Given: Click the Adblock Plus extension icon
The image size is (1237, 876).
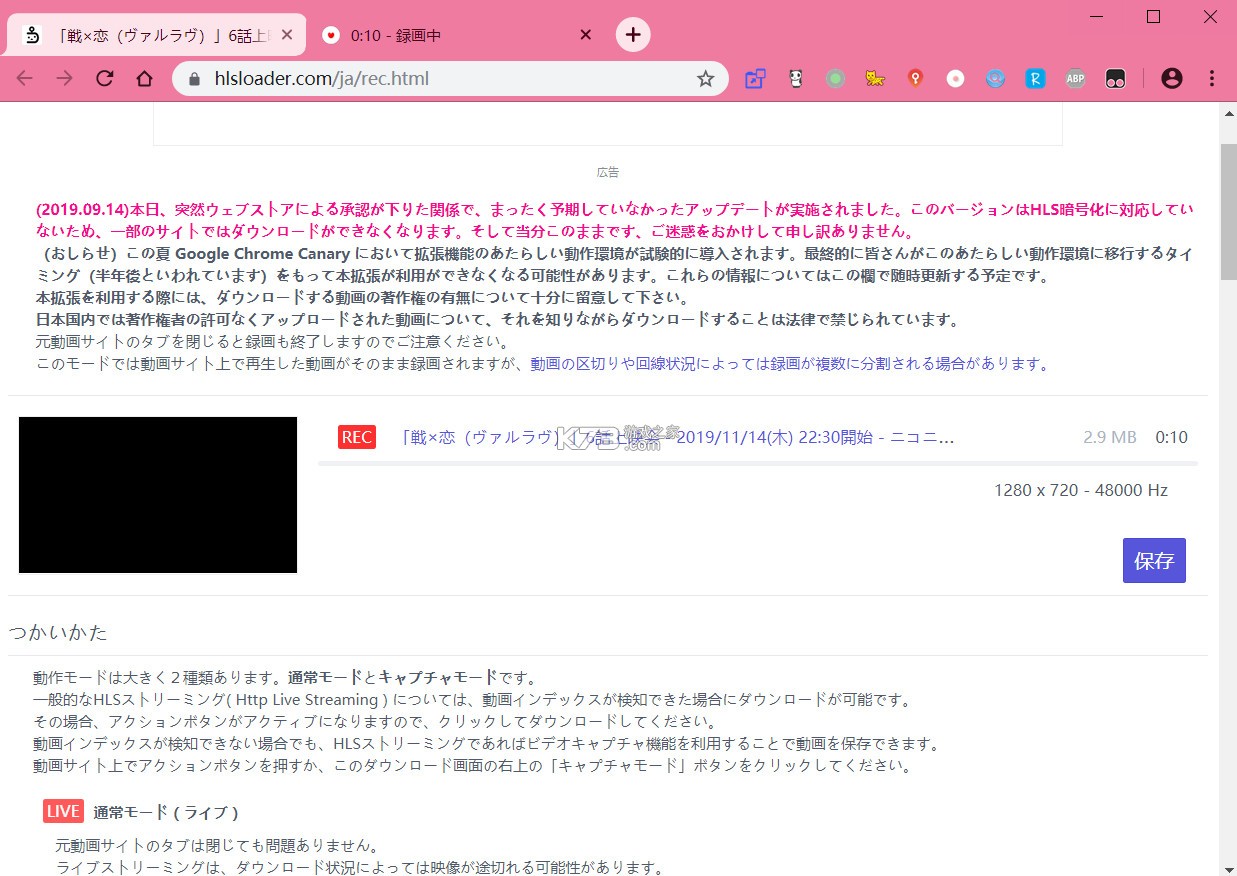Looking at the screenshot, I should point(1075,78).
